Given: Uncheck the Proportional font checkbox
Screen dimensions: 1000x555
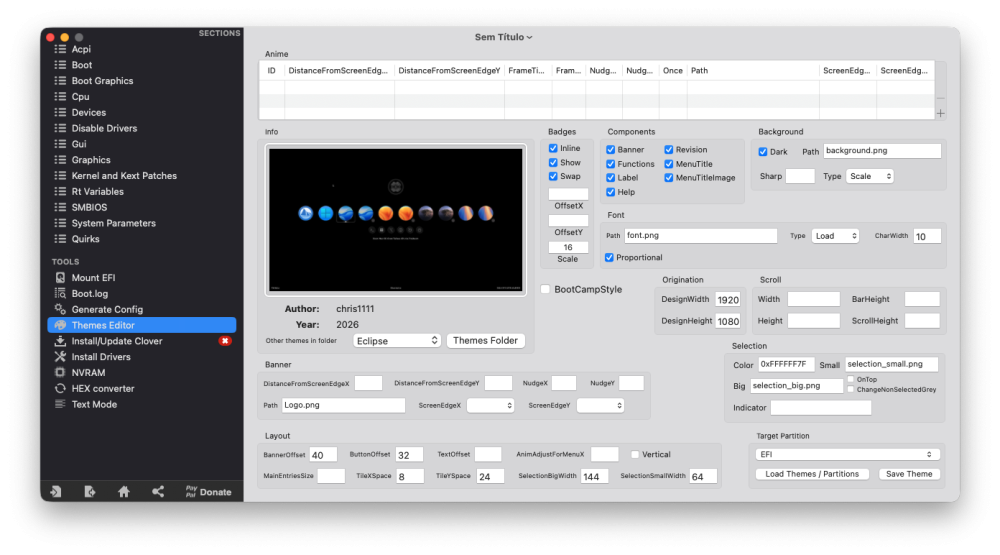Looking at the screenshot, I should [x=609, y=258].
